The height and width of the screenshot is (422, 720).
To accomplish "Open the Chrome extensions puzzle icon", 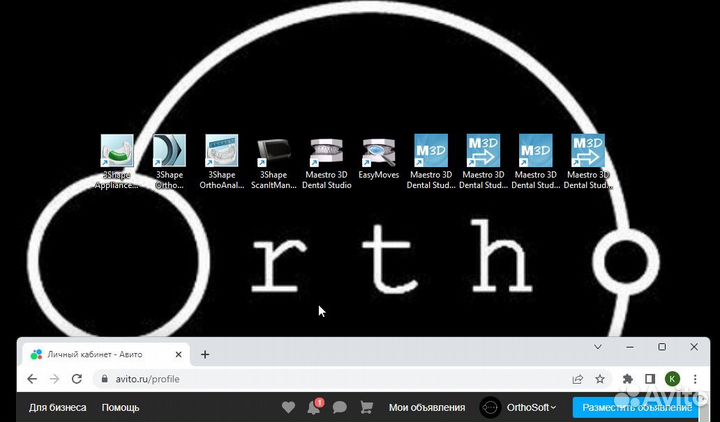I will tap(628, 379).
